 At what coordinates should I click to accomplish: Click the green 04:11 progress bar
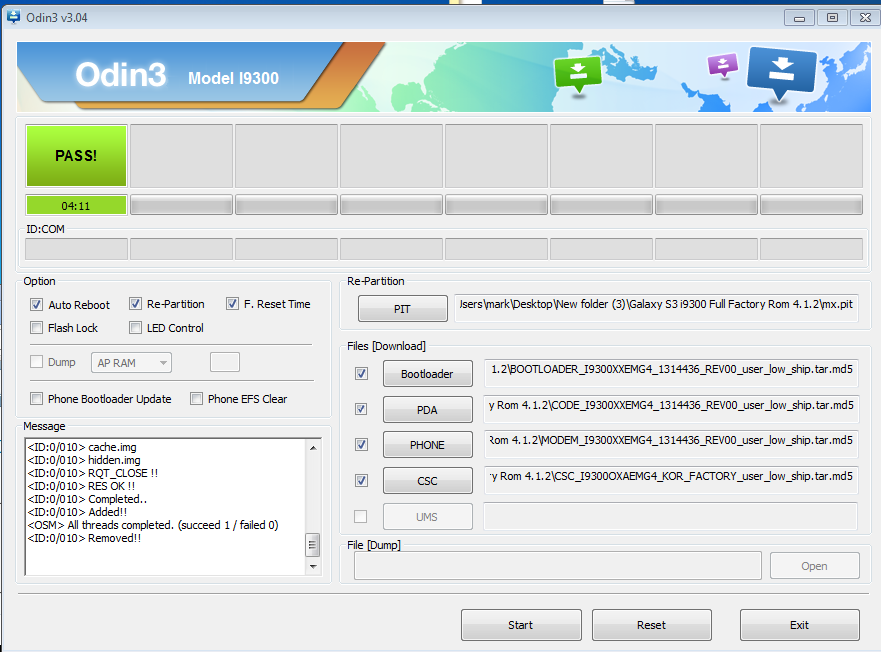point(76,206)
